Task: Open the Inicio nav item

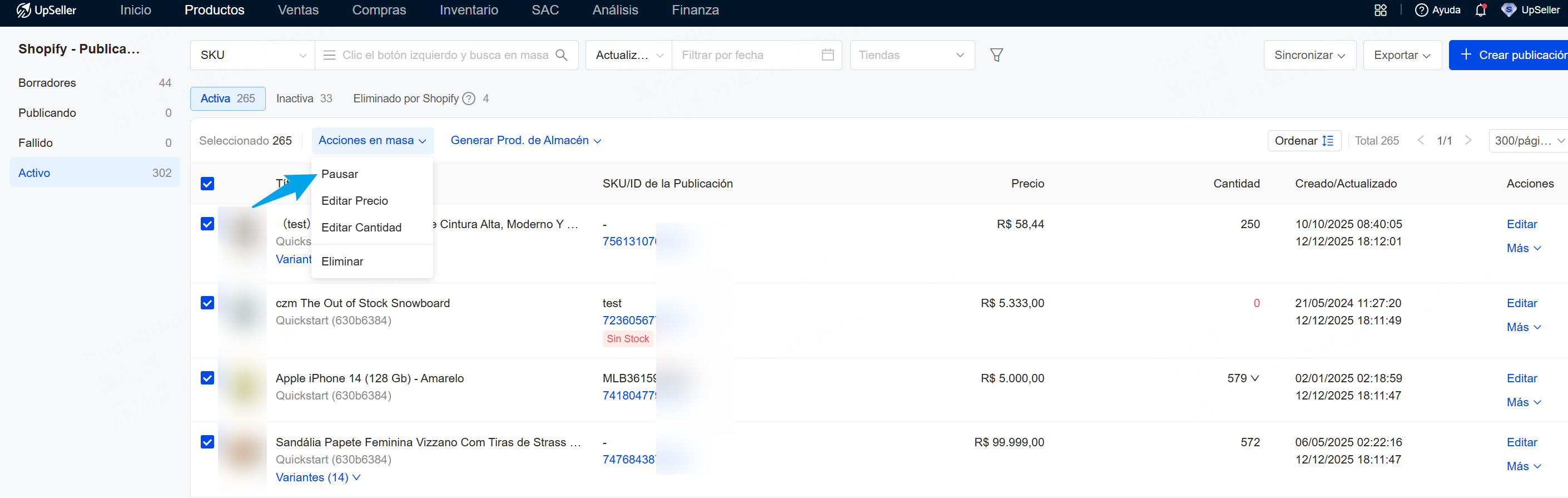Action: coord(136,11)
